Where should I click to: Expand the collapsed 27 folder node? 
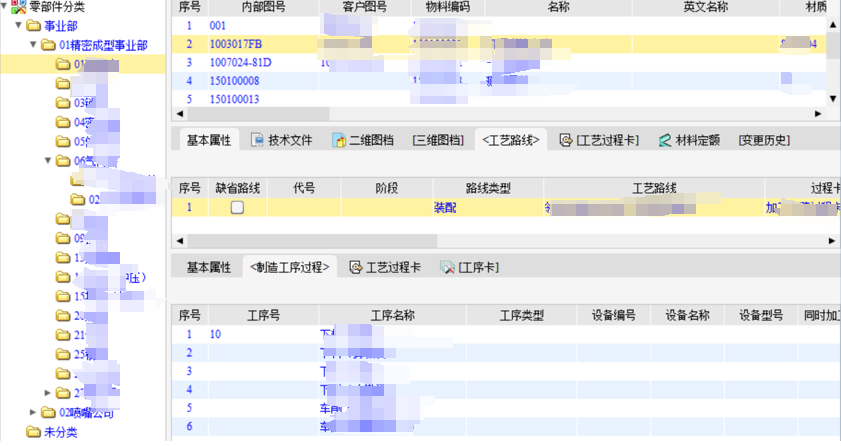[48, 393]
